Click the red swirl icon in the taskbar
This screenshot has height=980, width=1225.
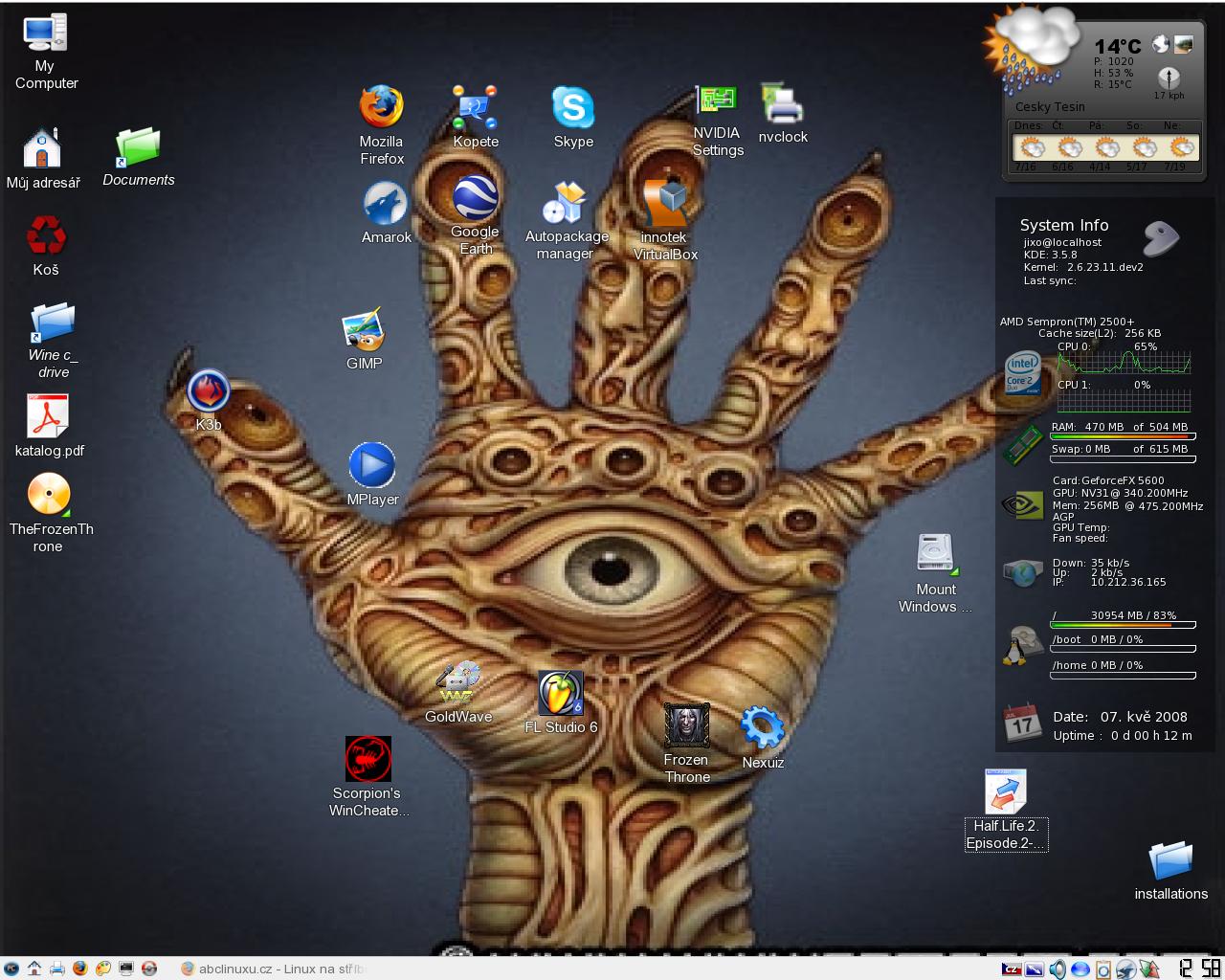[149, 969]
